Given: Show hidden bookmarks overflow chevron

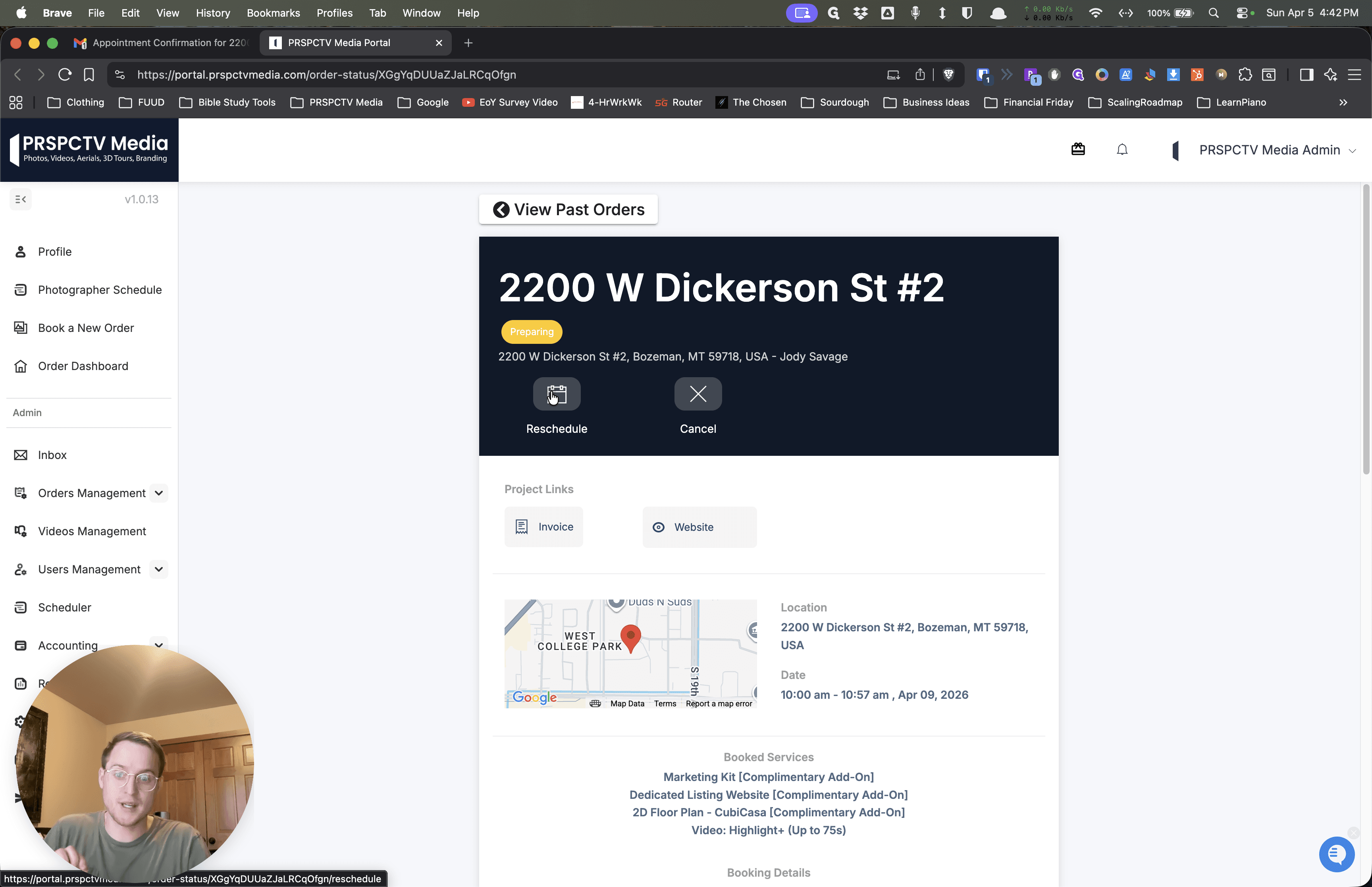Looking at the screenshot, I should (1343, 102).
